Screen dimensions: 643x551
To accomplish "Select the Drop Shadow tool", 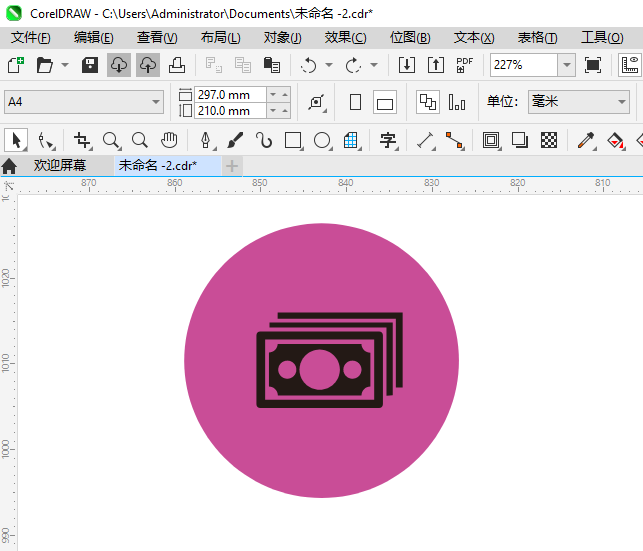I will 520,140.
